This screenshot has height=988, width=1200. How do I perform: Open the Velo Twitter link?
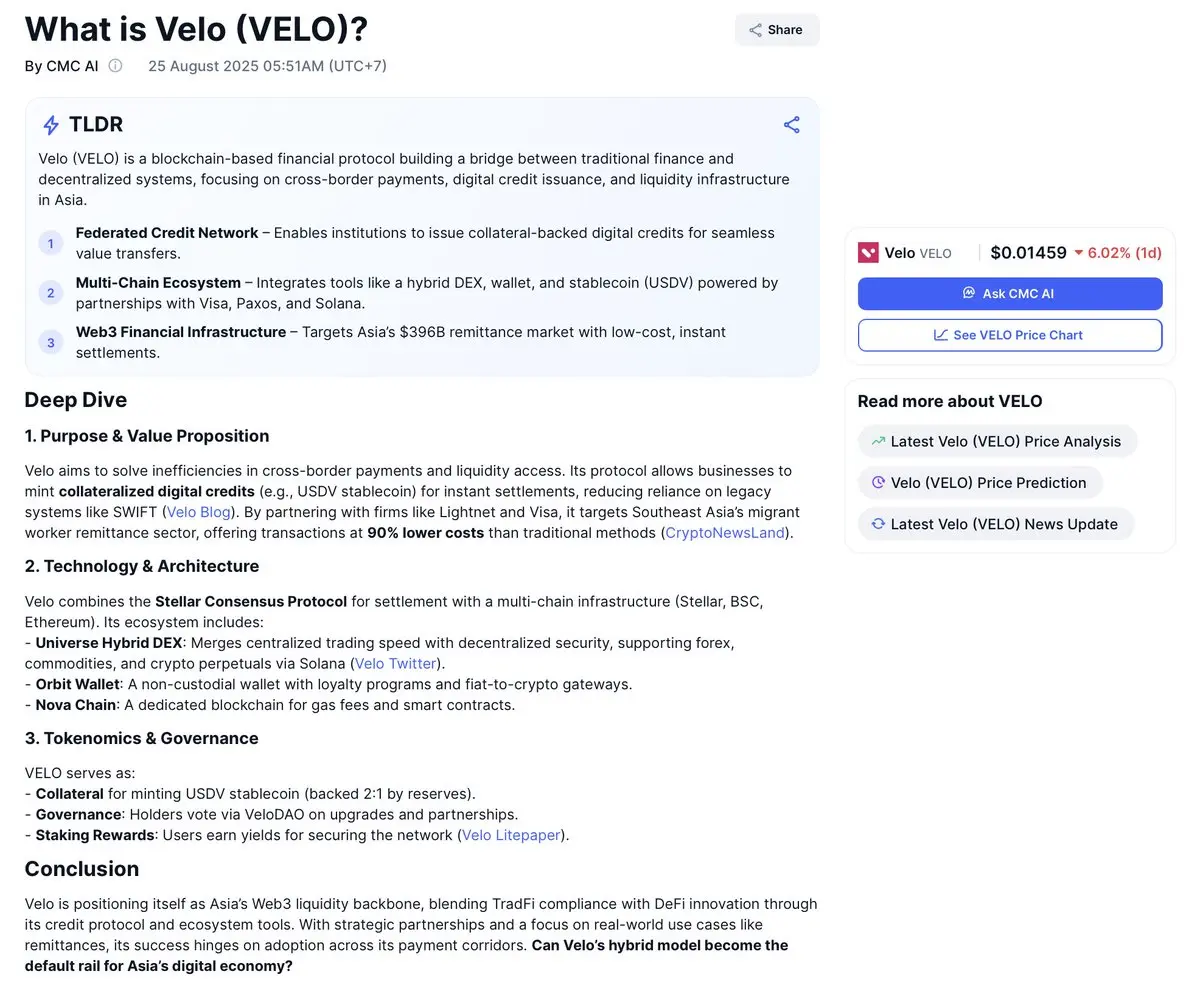pos(395,663)
